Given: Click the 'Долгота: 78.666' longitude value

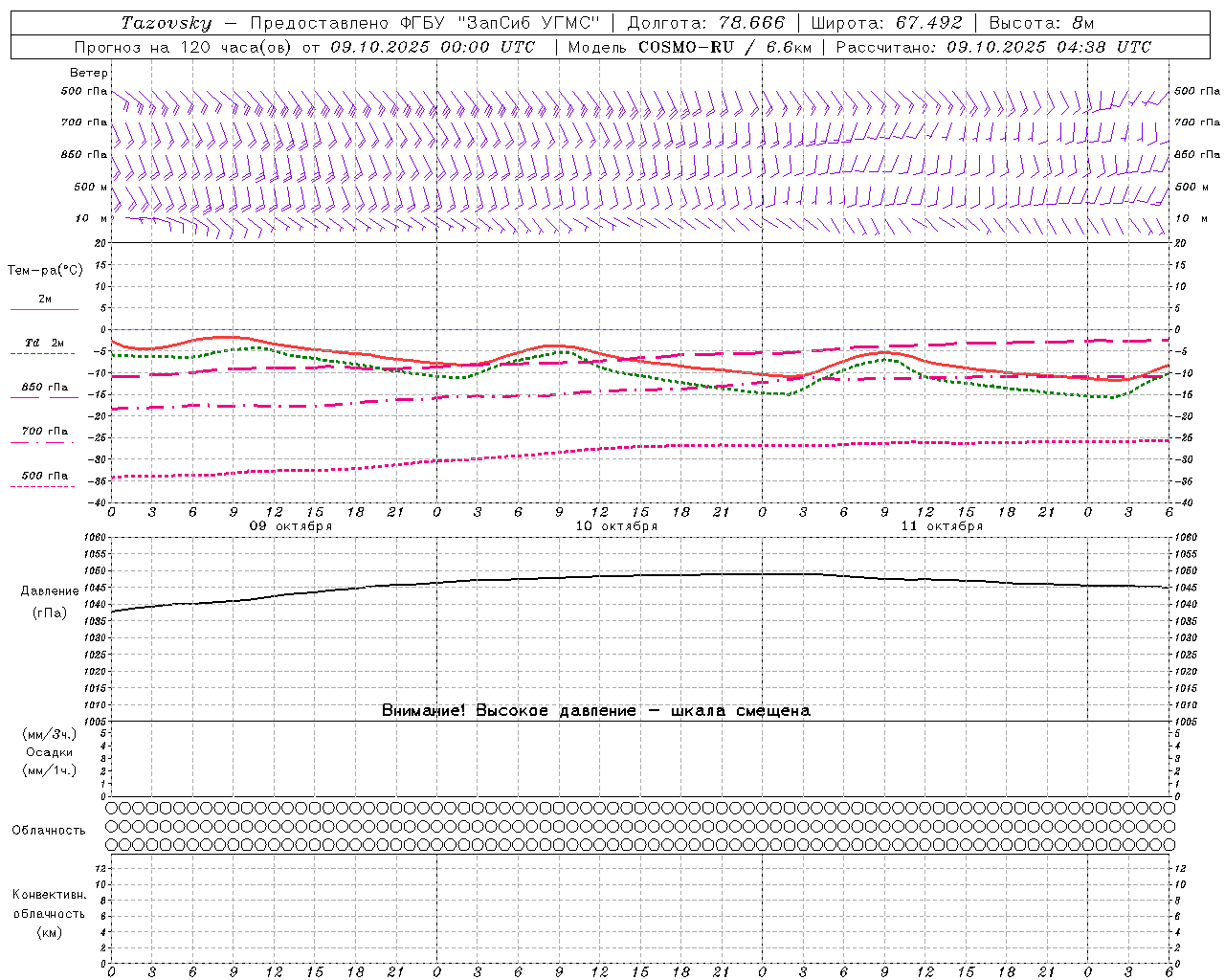Looking at the screenshot, I should pos(706,23).
